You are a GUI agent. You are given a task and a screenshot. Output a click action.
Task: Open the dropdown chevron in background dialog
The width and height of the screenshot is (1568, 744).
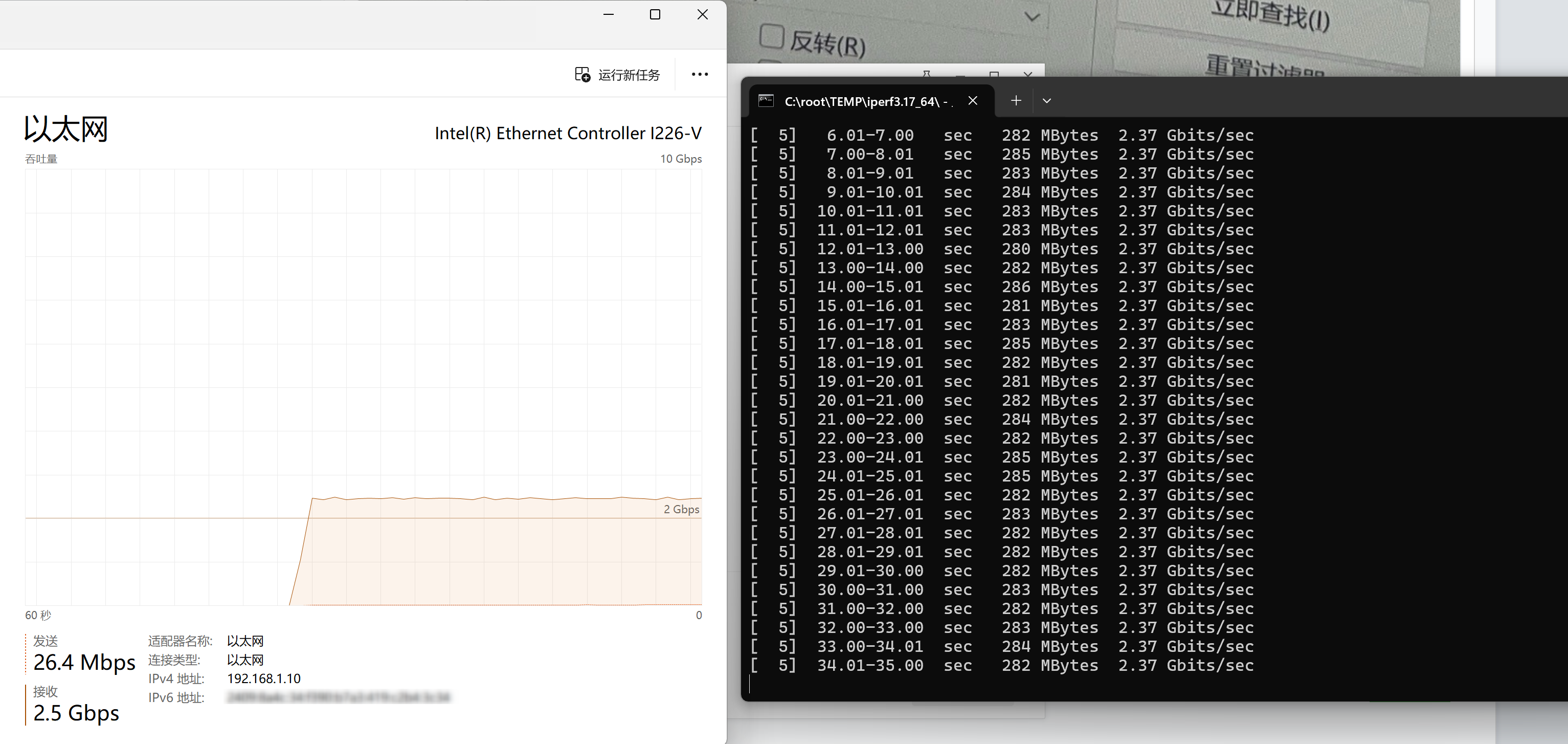pyautogui.click(x=1032, y=16)
